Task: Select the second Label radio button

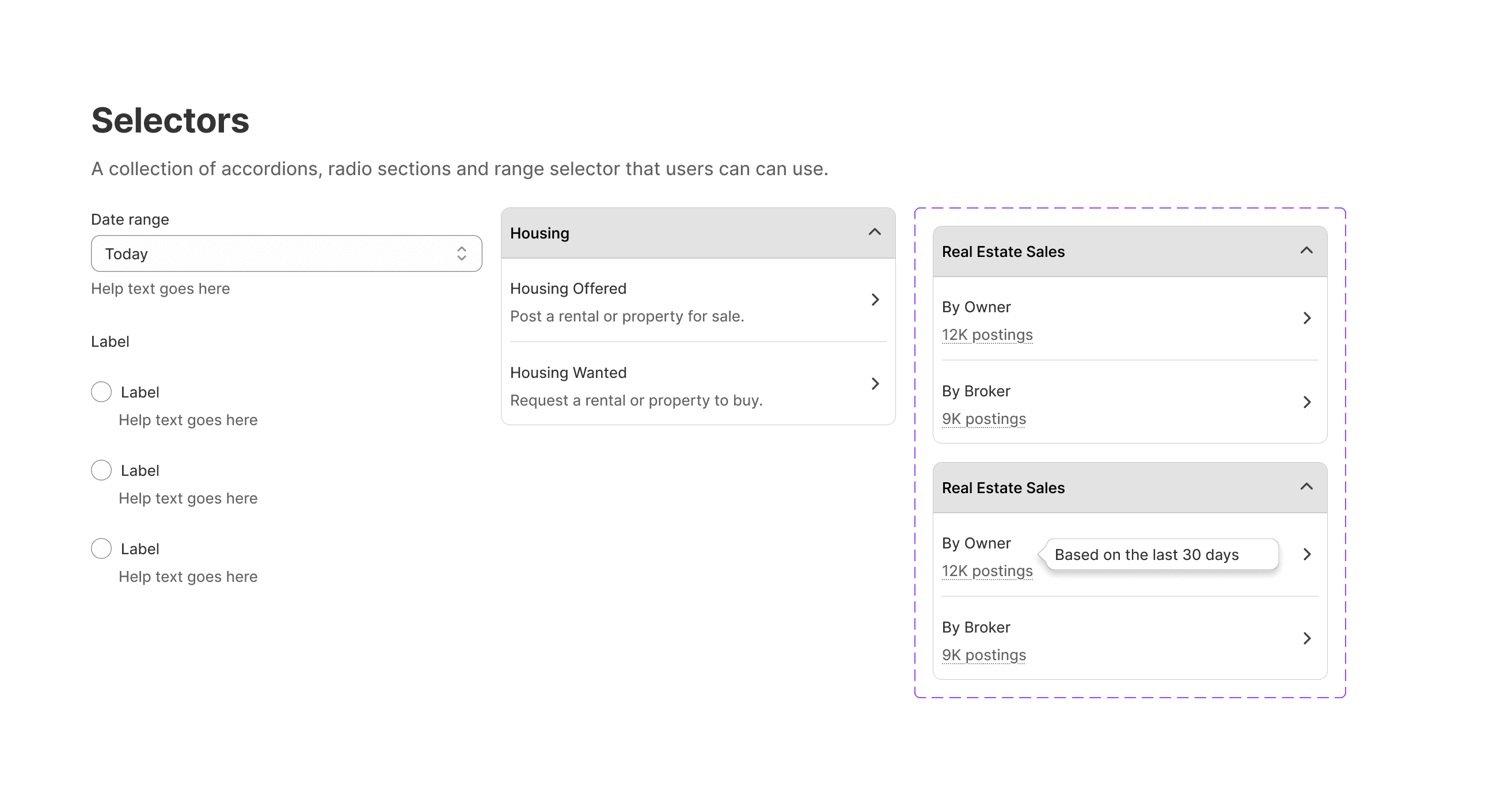Action: [x=101, y=470]
